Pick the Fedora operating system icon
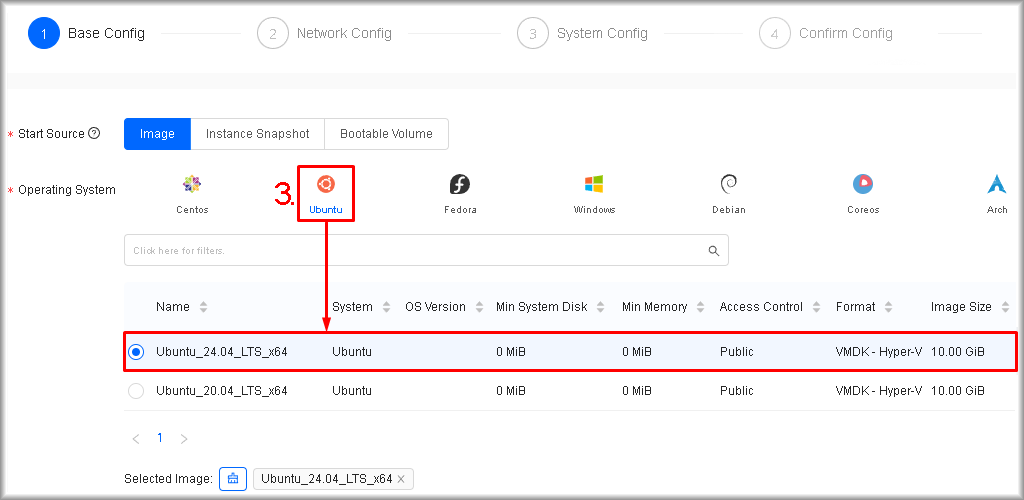This screenshot has height=500, width=1024. coord(460,185)
